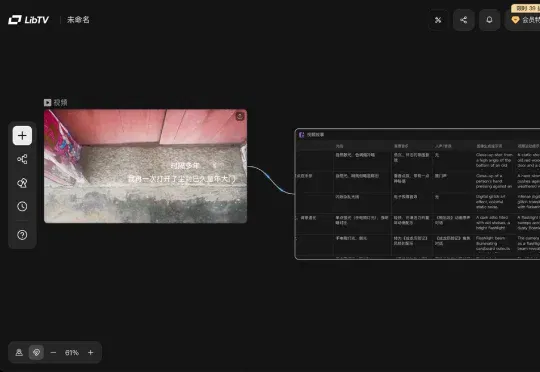Zoom out with the minus button
This screenshot has width=540, height=372.
[x=53, y=352]
